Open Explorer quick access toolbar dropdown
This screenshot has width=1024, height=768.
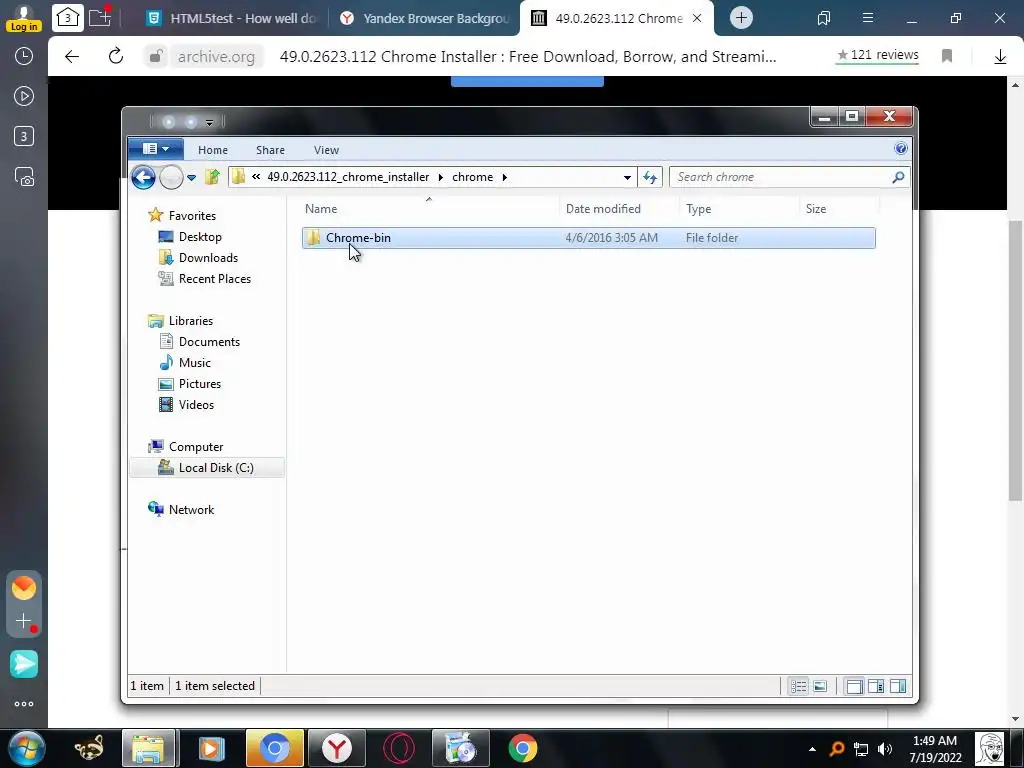click(x=209, y=122)
